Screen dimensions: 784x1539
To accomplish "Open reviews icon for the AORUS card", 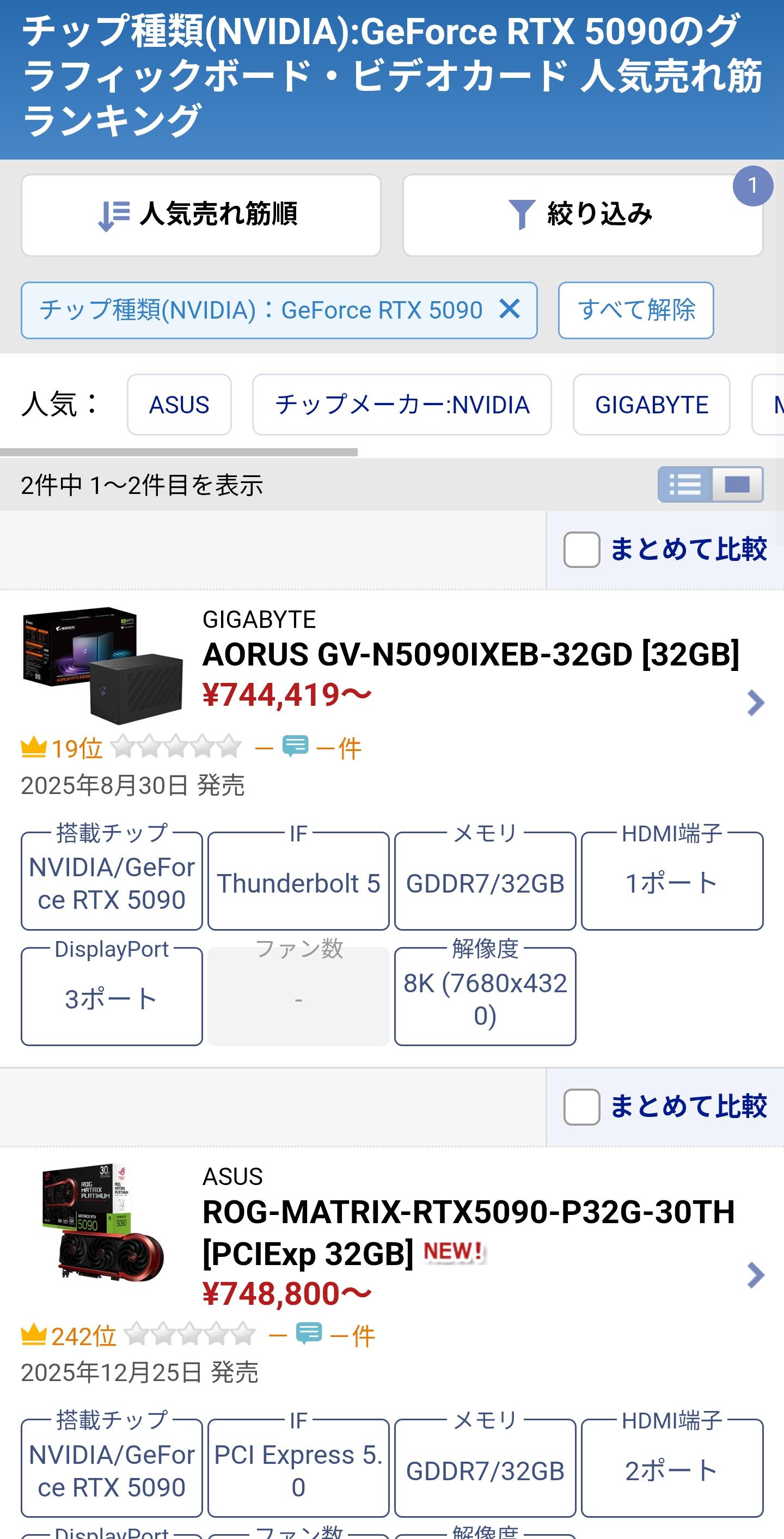I will 296,747.
